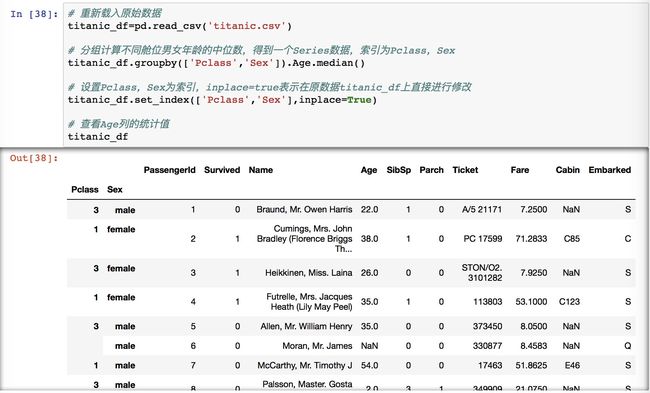Click the Cumings, Mrs. John Bradley name cell
Viewport: 650px width, 393px height.
304,239
